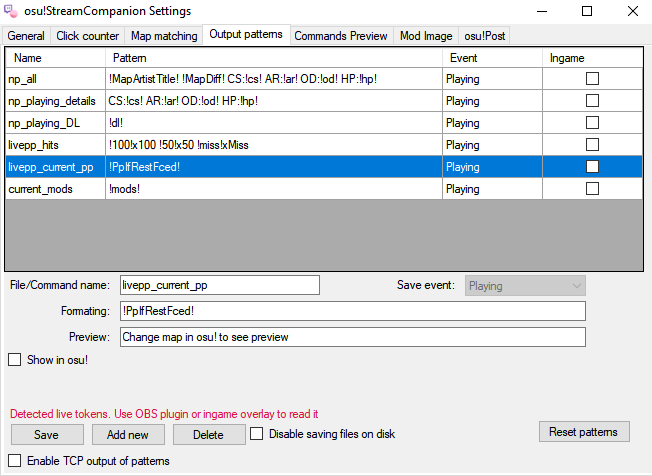Close the osu!StreamCompanion Settings window
Viewport: 652px width, 476px height.
(x=632, y=11)
